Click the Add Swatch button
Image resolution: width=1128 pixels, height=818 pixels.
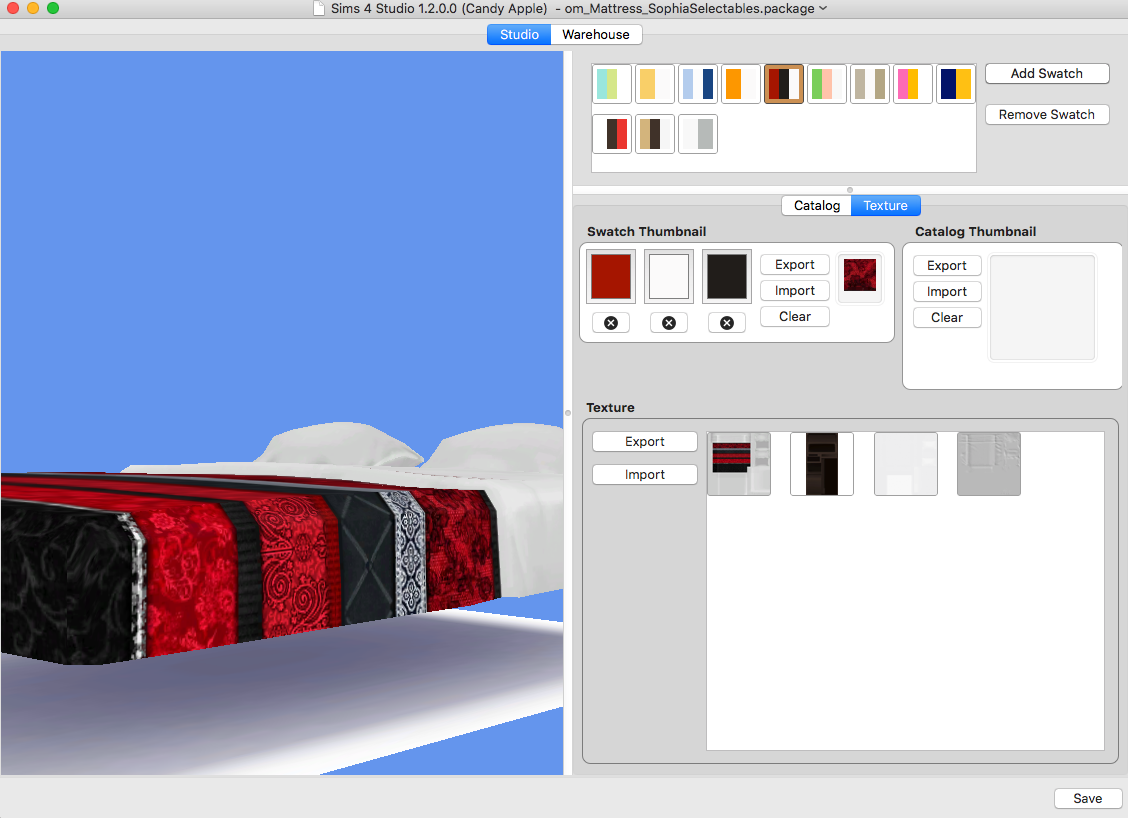(x=1046, y=74)
